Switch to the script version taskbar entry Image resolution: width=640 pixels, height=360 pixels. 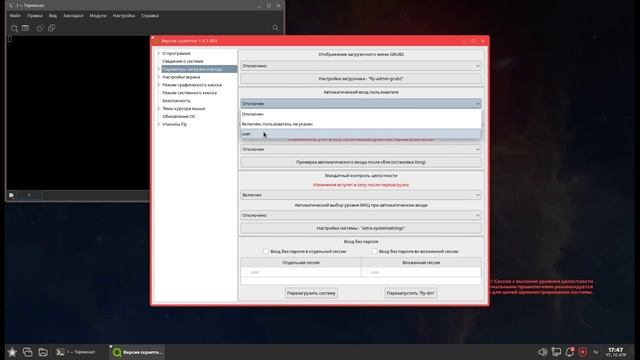pyautogui.click(x=138, y=352)
